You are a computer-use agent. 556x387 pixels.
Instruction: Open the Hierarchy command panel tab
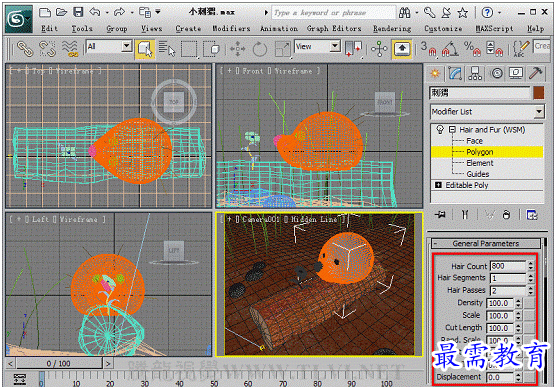475,73
